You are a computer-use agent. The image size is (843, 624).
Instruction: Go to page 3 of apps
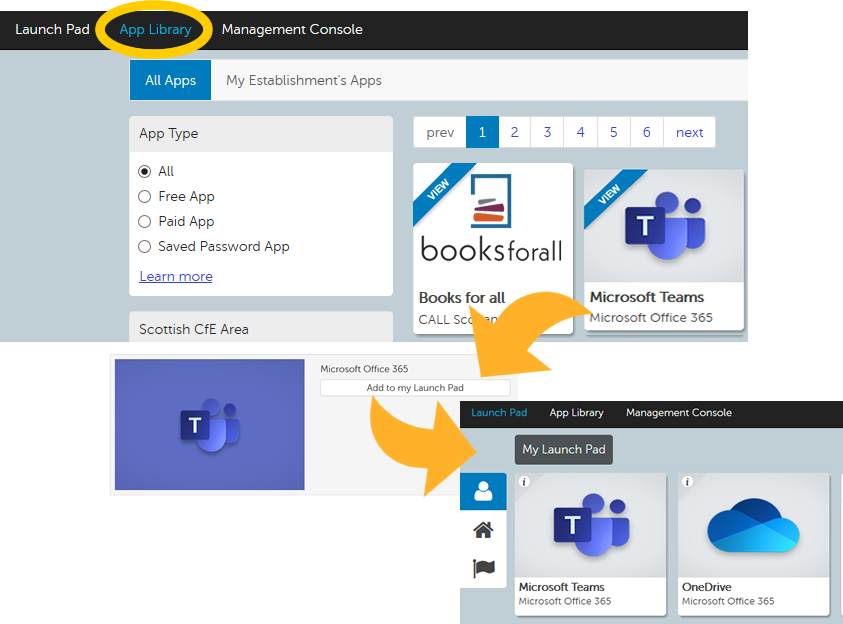click(547, 132)
